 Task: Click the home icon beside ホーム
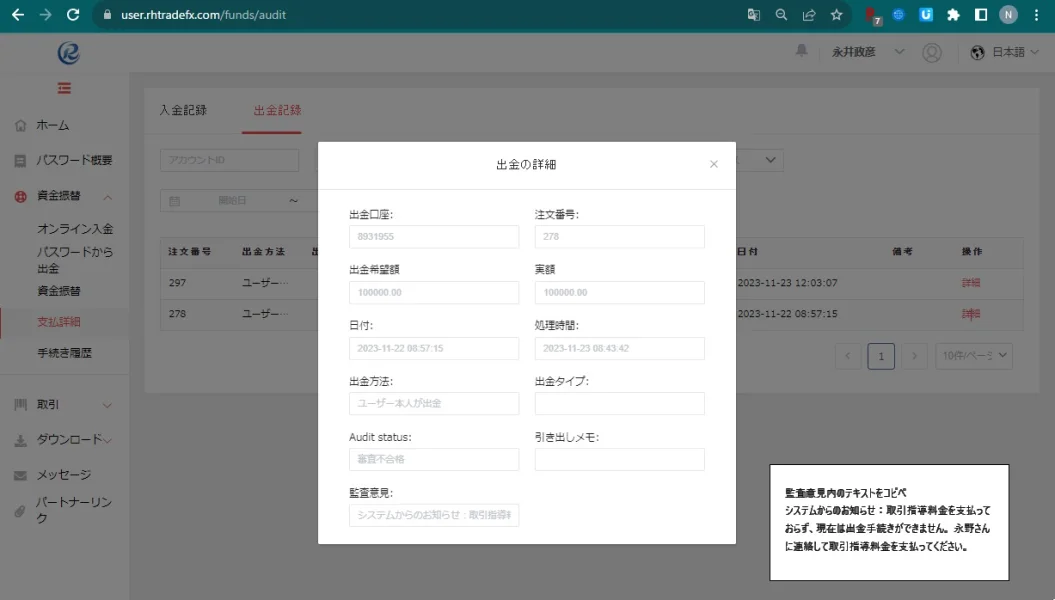click(22, 125)
